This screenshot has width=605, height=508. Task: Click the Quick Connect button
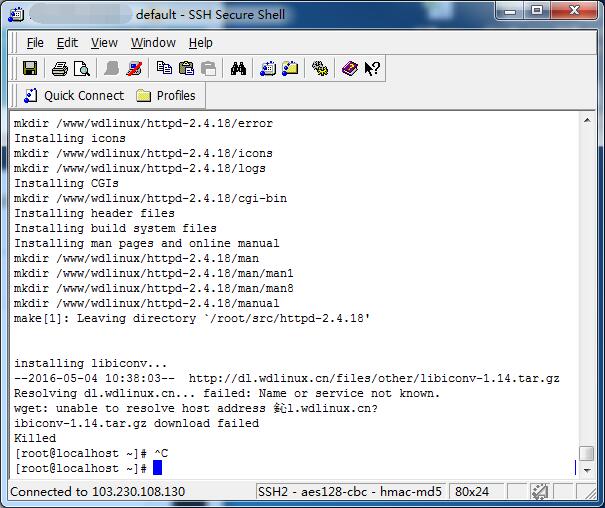tap(74, 96)
